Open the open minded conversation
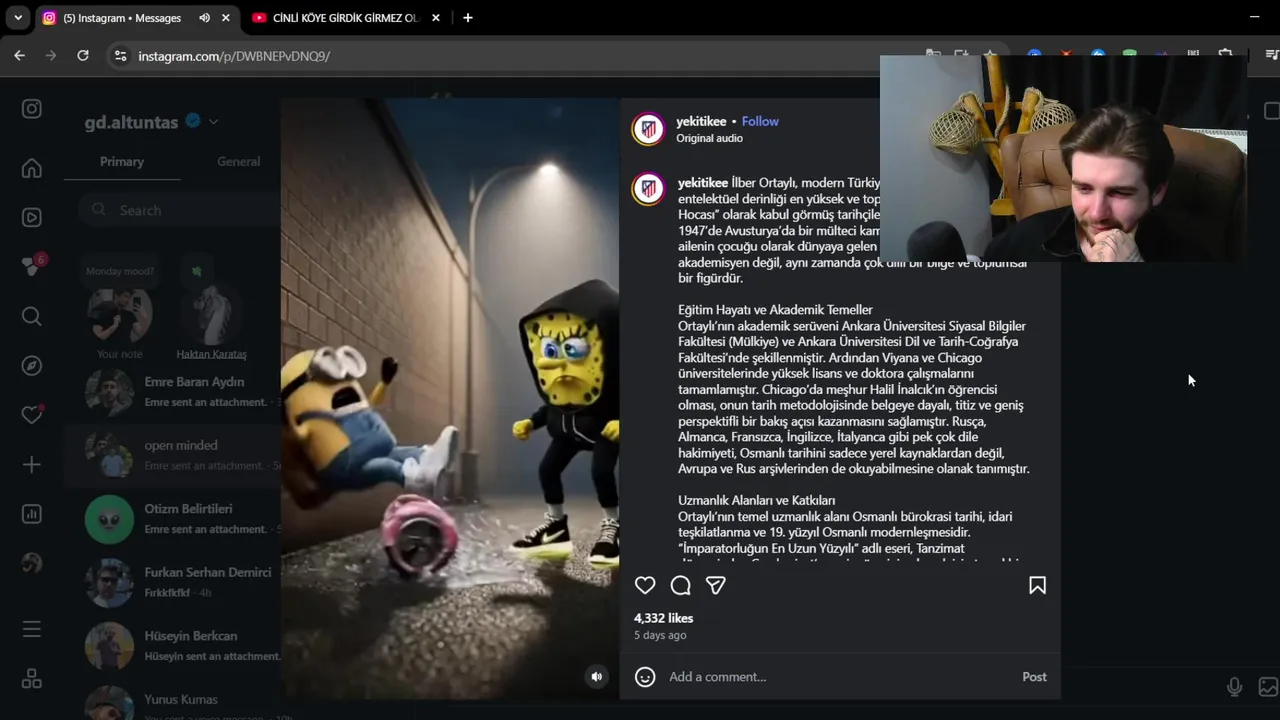The image size is (1280, 720). coord(173,455)
